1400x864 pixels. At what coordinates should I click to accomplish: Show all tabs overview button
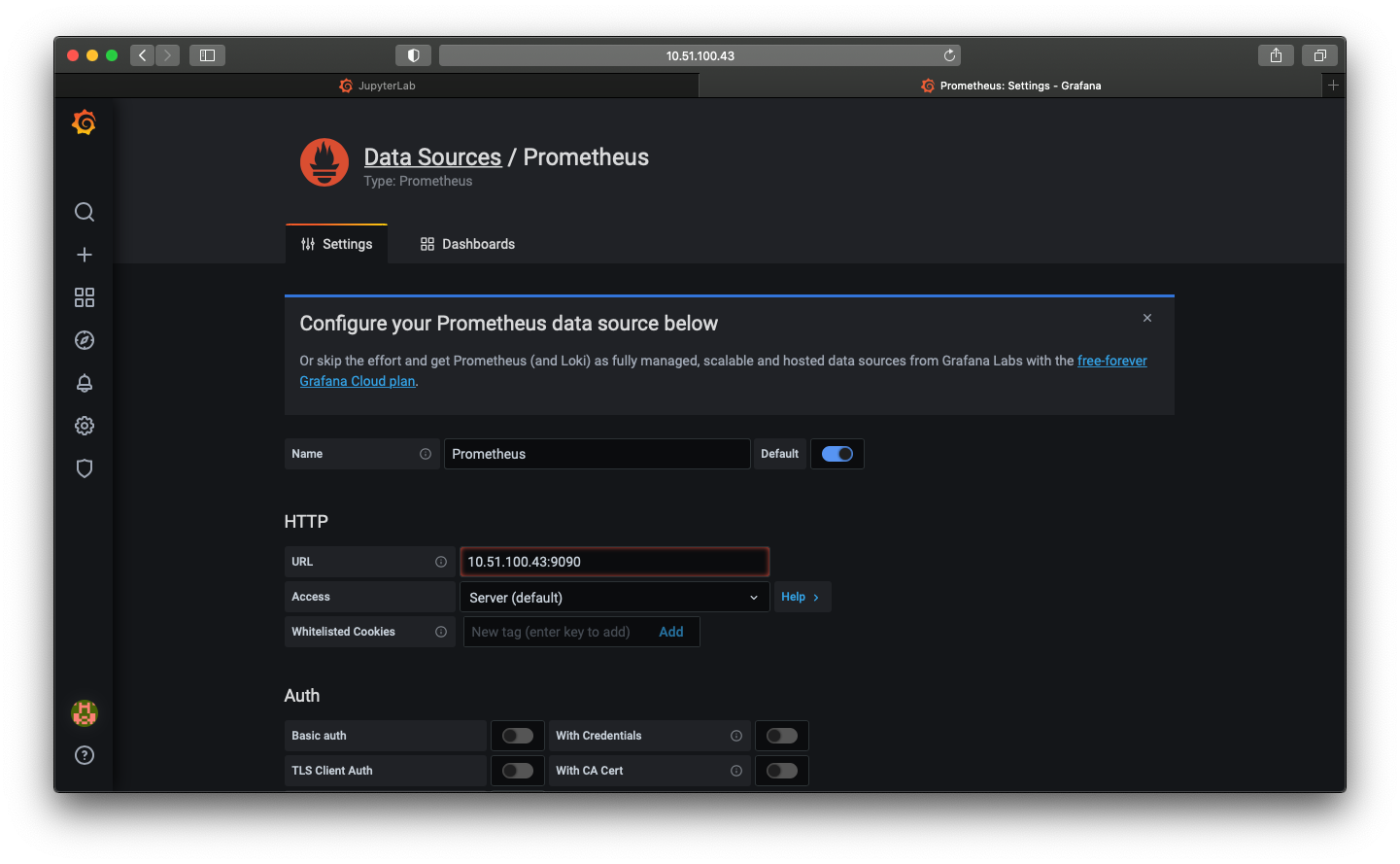(1319, 55)
